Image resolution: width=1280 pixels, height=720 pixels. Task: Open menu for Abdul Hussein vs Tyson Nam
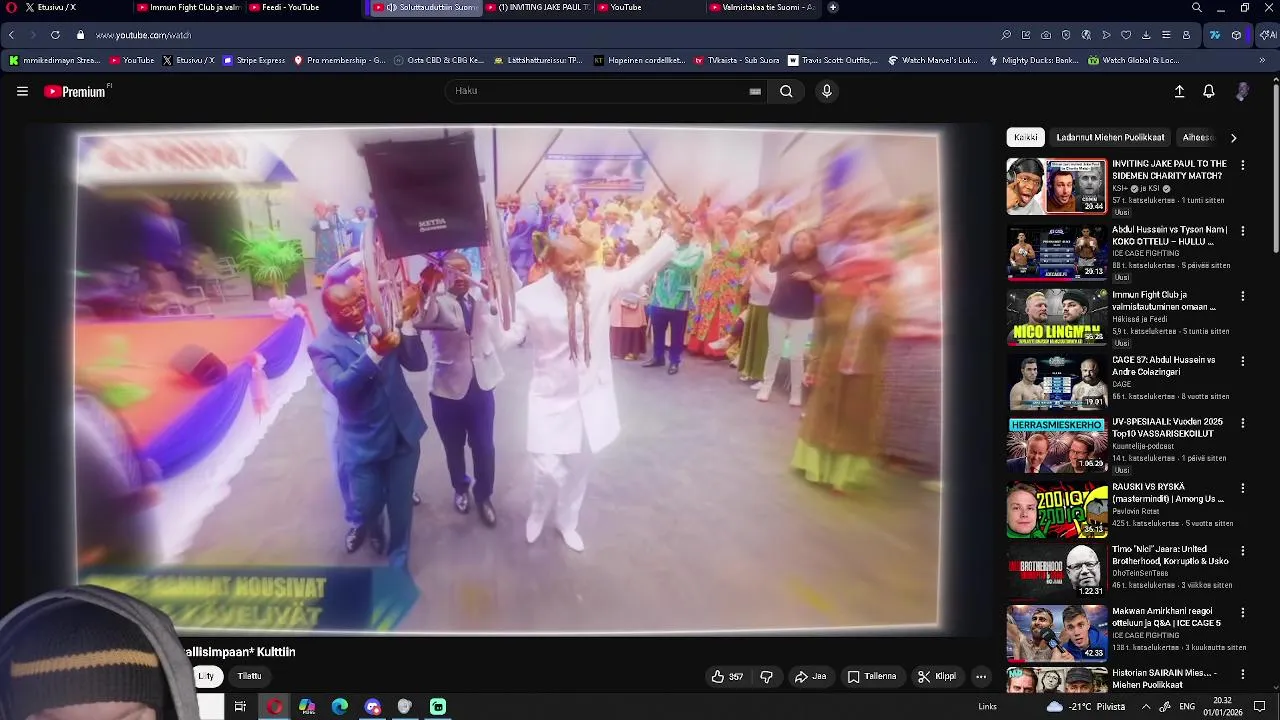point(1243,231)
